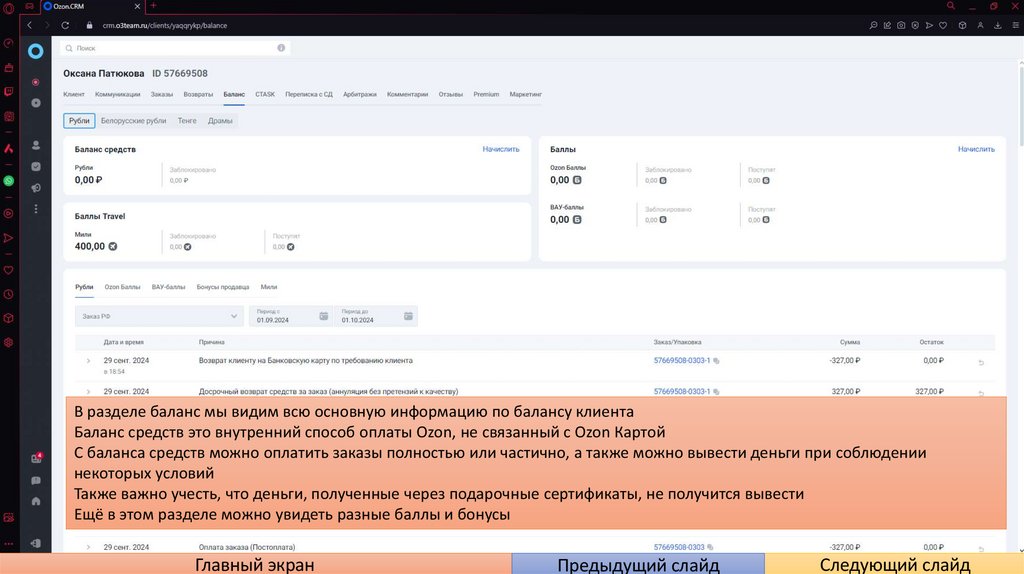
Task: Open the three-dots more menu in CRM sidebar
Action: (x=36, y=209)
